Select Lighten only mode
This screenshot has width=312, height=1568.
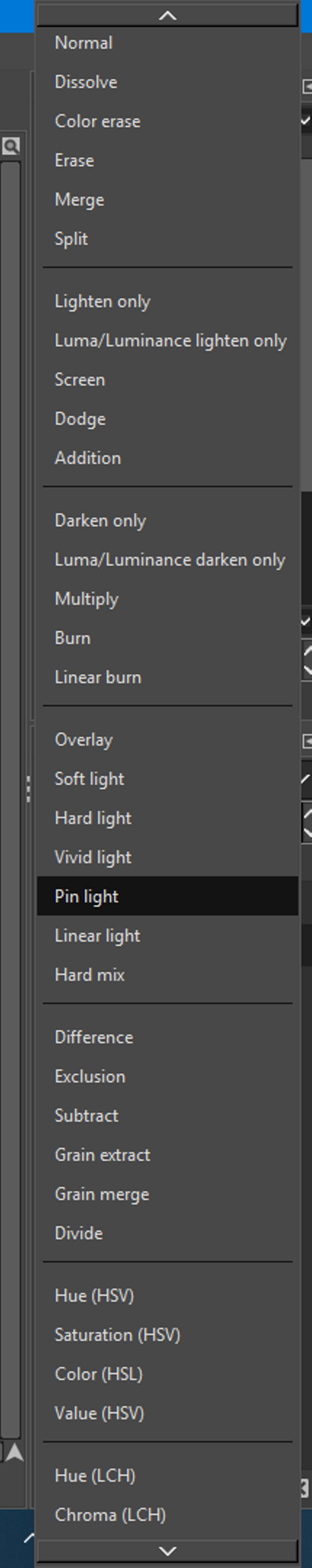(x=167, y=301)
